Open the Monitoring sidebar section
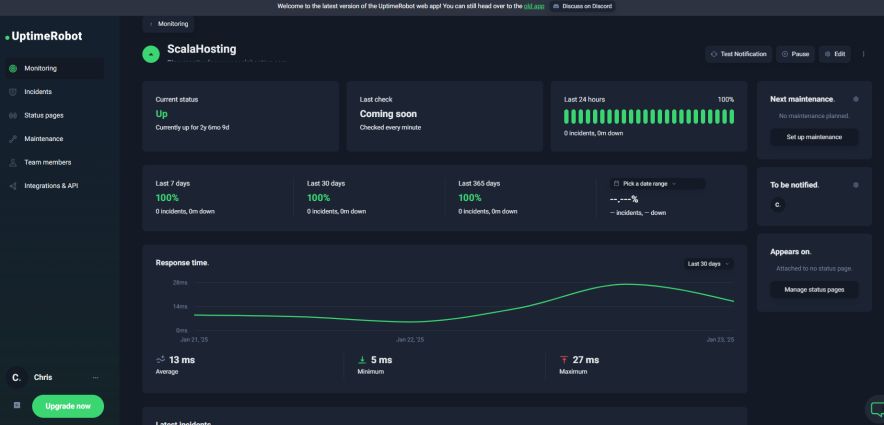 click(40, 68)
